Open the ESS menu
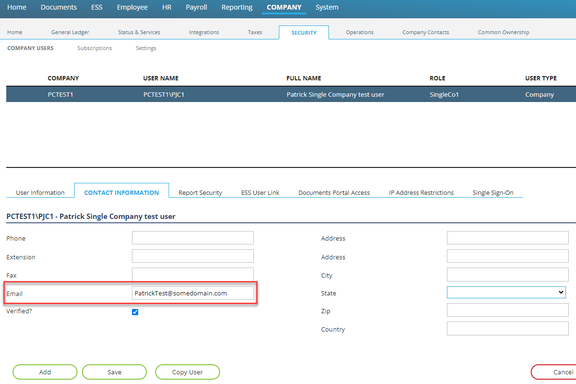Image resolution: width=576 pixels, height=384 pixels. [97, 7]
